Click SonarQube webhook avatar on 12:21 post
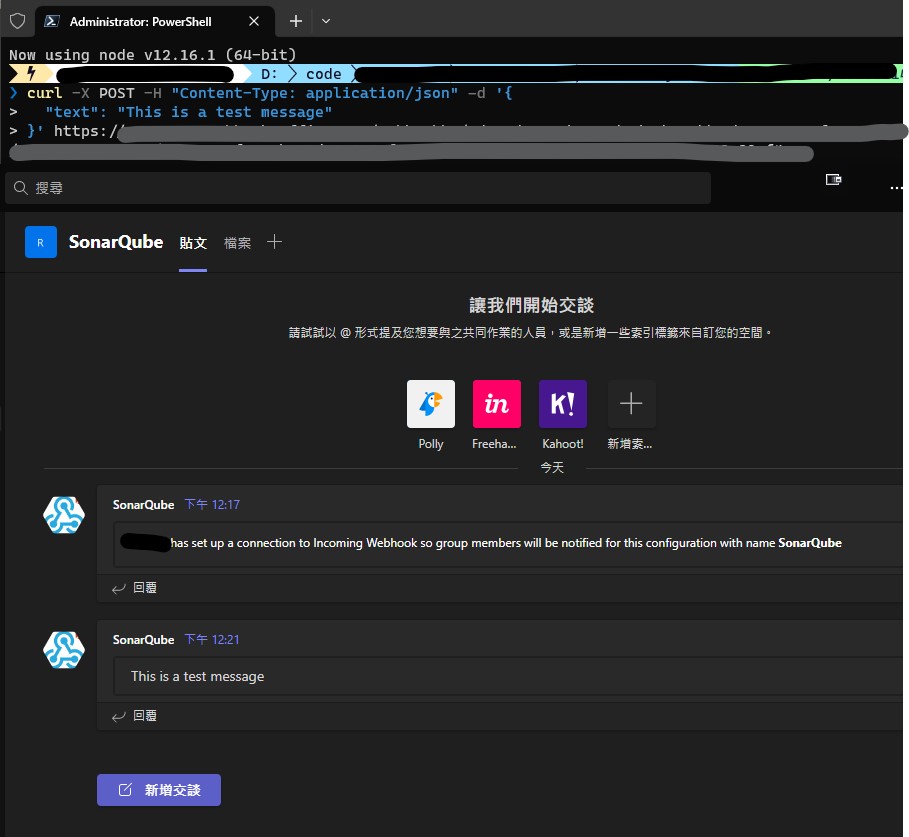 click(64, 650)
